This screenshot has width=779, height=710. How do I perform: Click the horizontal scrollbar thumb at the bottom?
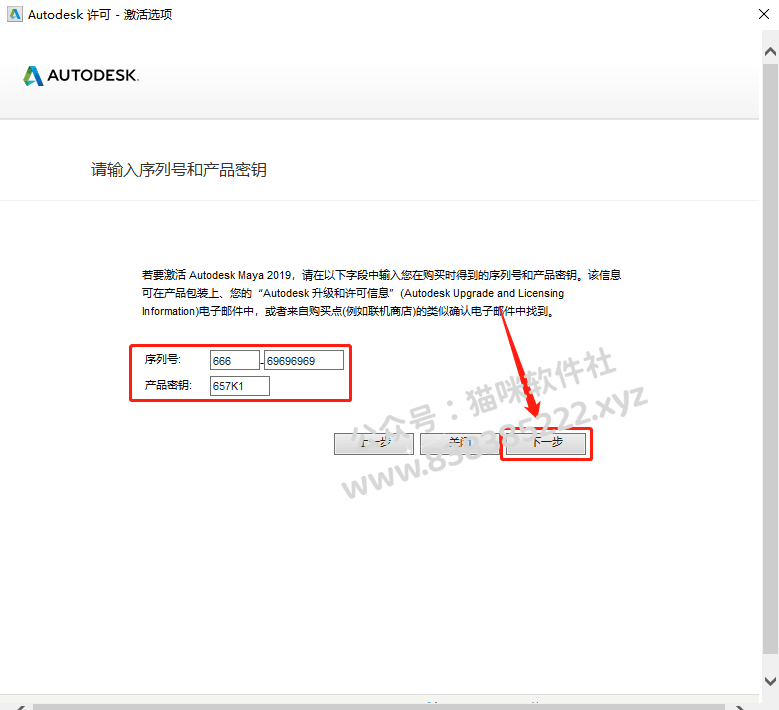pyautogui.click(x=379, y=707)
